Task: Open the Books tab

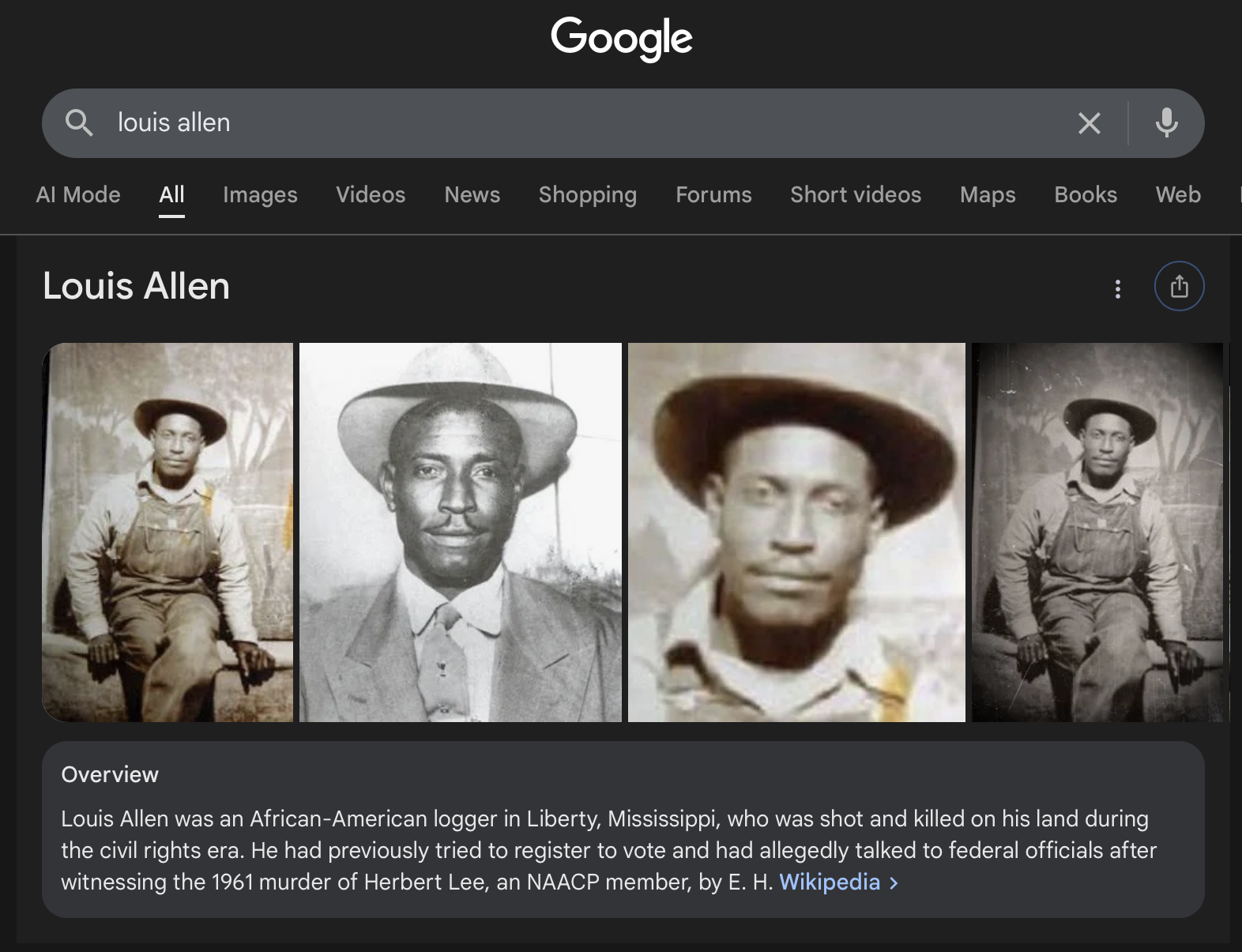Action: coord(1086,194)
